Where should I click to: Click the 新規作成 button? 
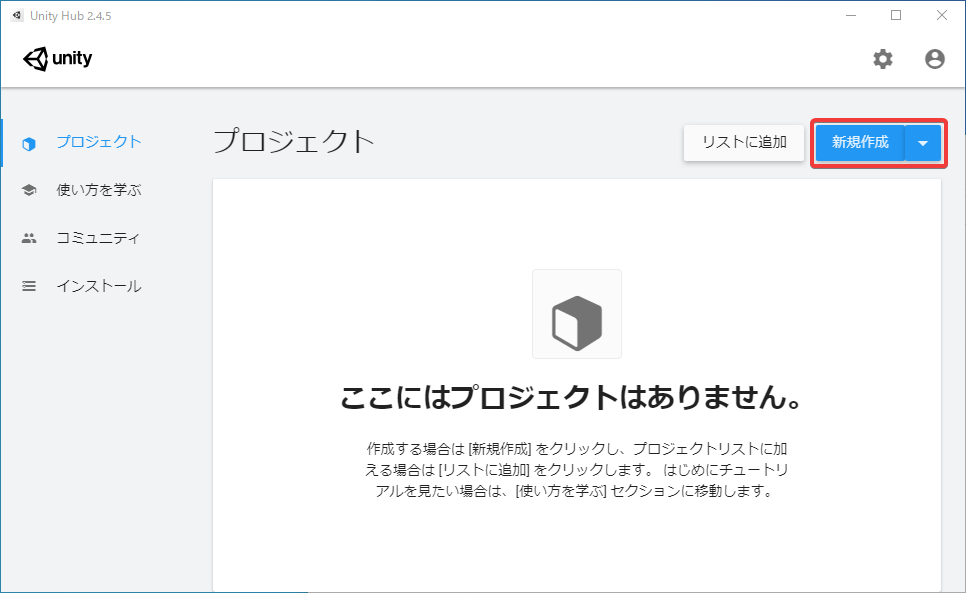coord(862,143)
